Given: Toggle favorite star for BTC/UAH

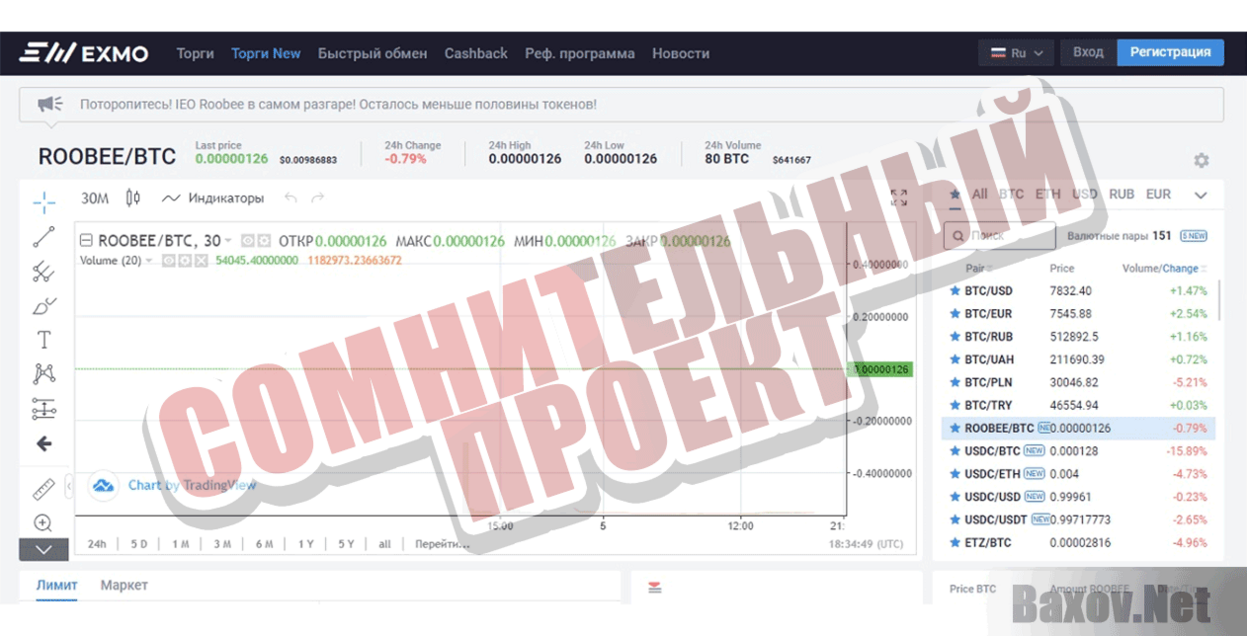Looking at the screenshot, I should point(954,360).
